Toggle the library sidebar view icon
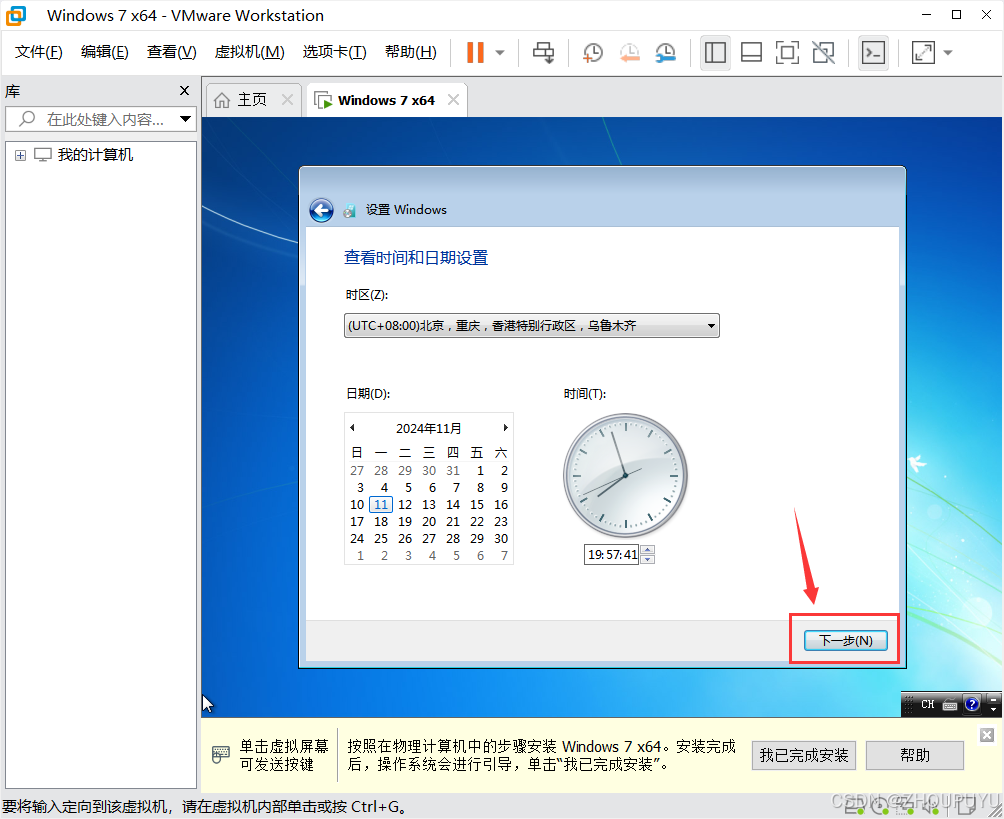 click(715, 53)
